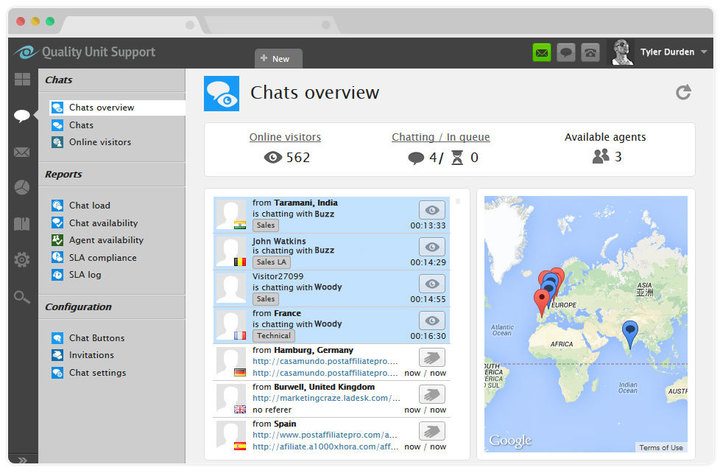This screenshot has height=473, width=720.
Task: Open the Chat load report
Action: pos(89,205)
